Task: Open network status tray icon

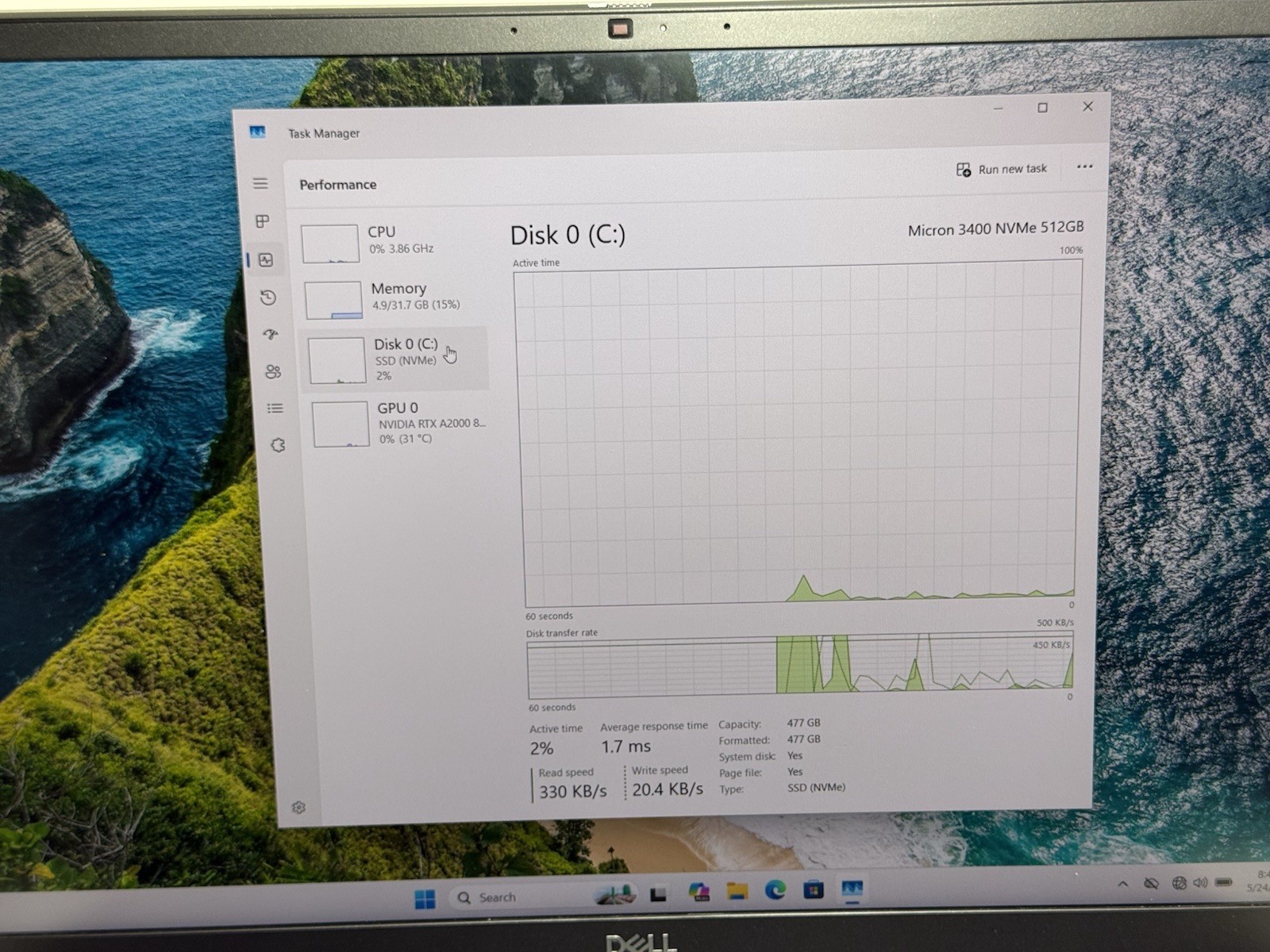Action: click(1179, 882)
